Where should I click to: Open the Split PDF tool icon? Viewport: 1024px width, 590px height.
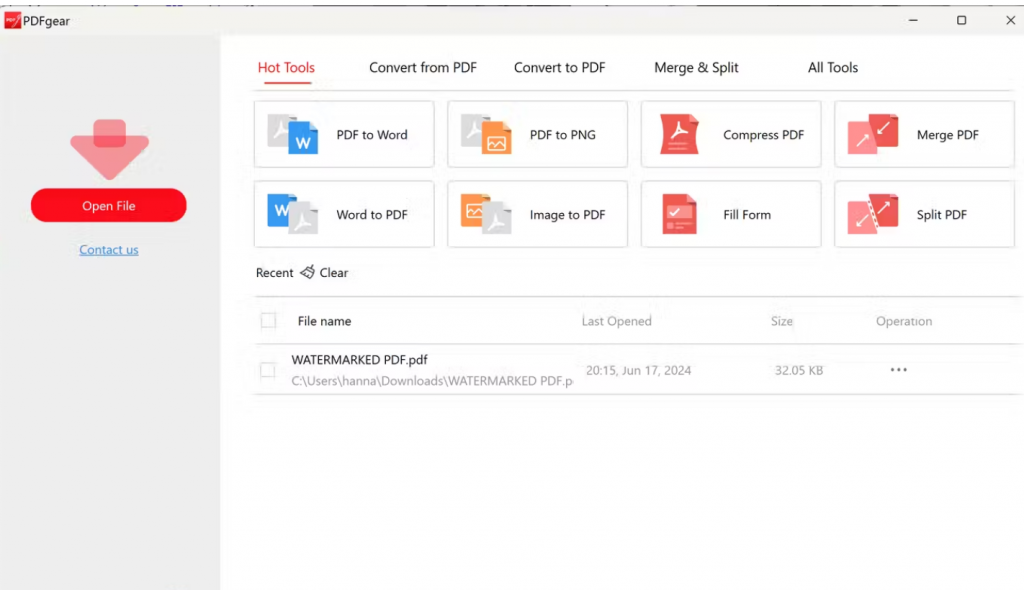click(x=873, y=214)
